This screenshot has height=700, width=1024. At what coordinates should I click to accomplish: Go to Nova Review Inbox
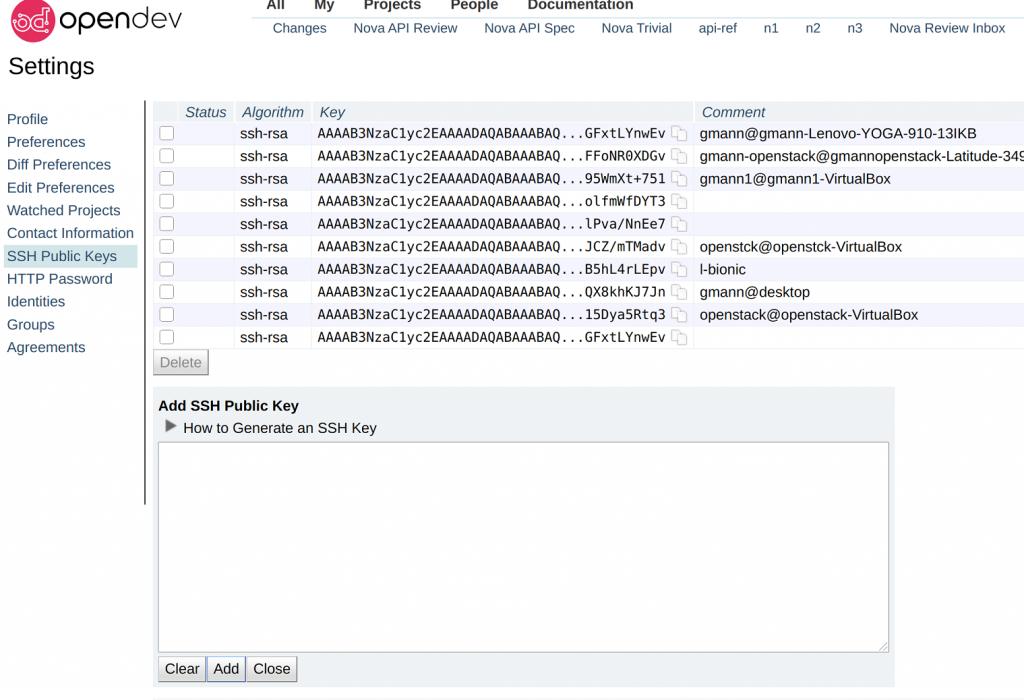947,28
